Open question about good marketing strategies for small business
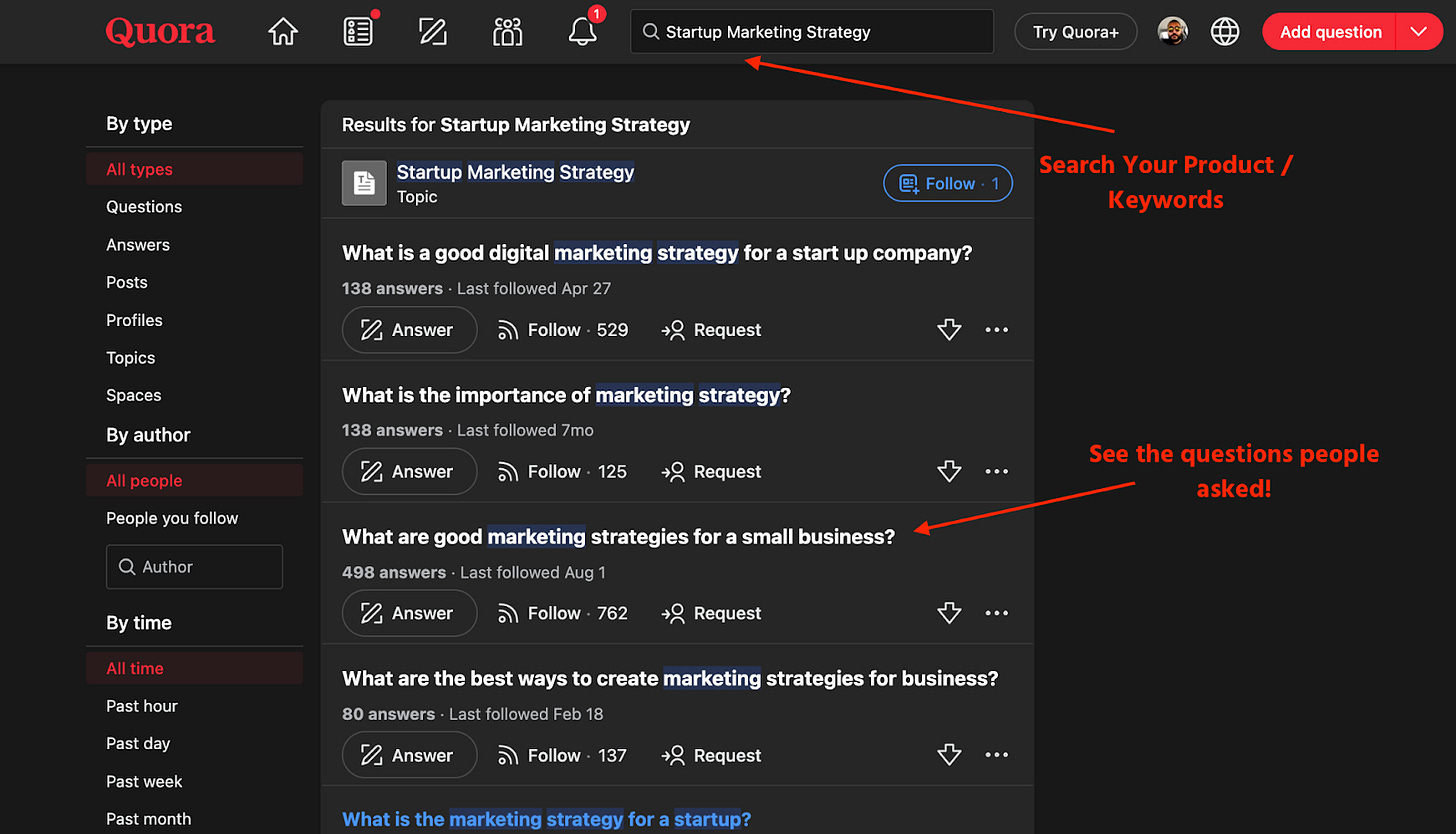The width and height of the screenshot is (1456, 834). [x=618, y=537]
